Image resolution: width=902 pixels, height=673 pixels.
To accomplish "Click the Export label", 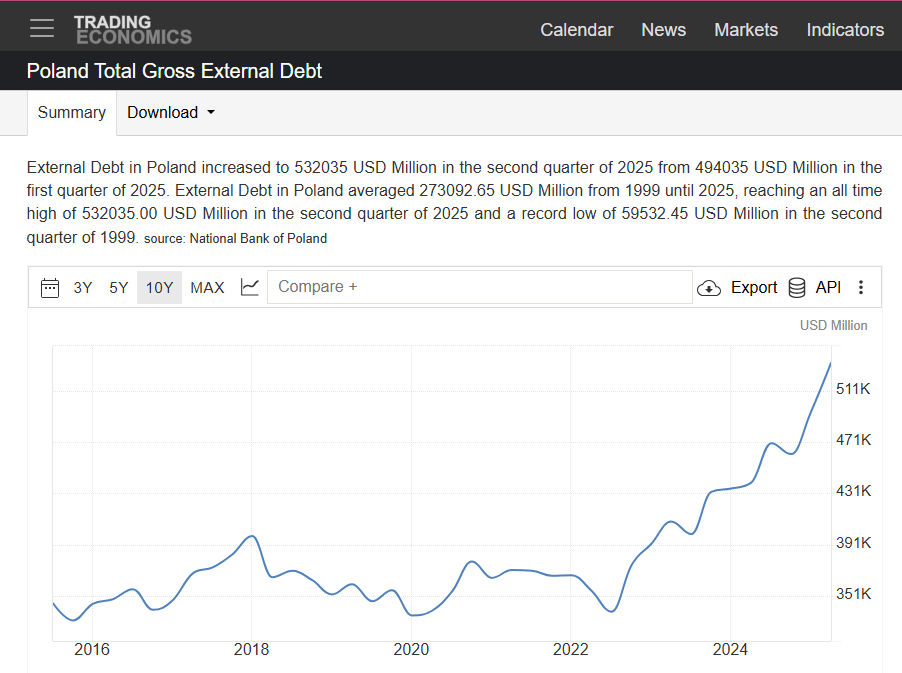I will (x=754, y=288).
